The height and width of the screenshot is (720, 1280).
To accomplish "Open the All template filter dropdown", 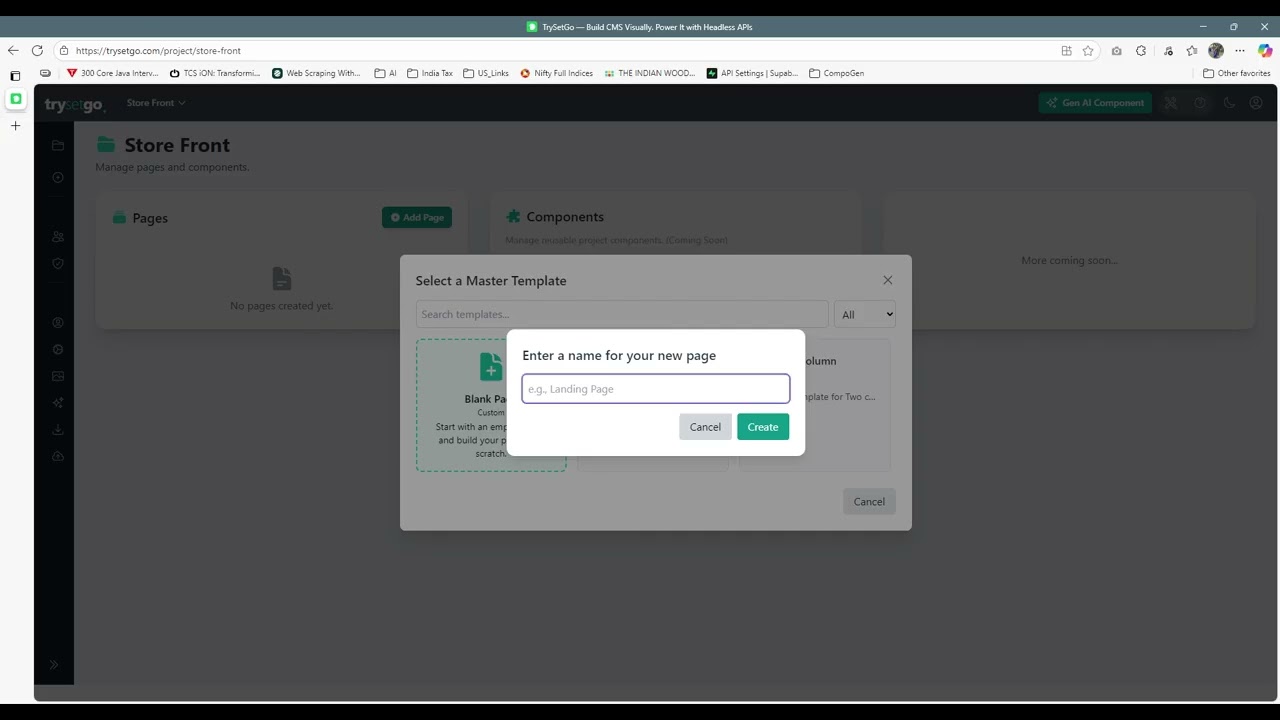I will click(x=864, y=314).
